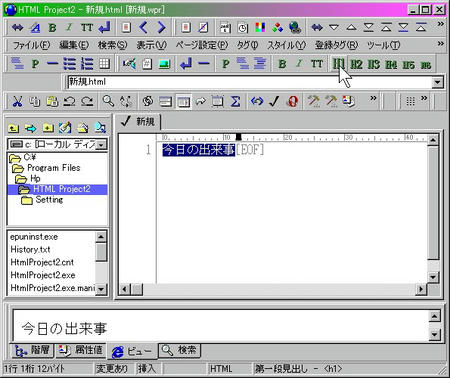Open the ツール(T) menu
The height and width of the screenshot is (378, 450).
[383, 45]
